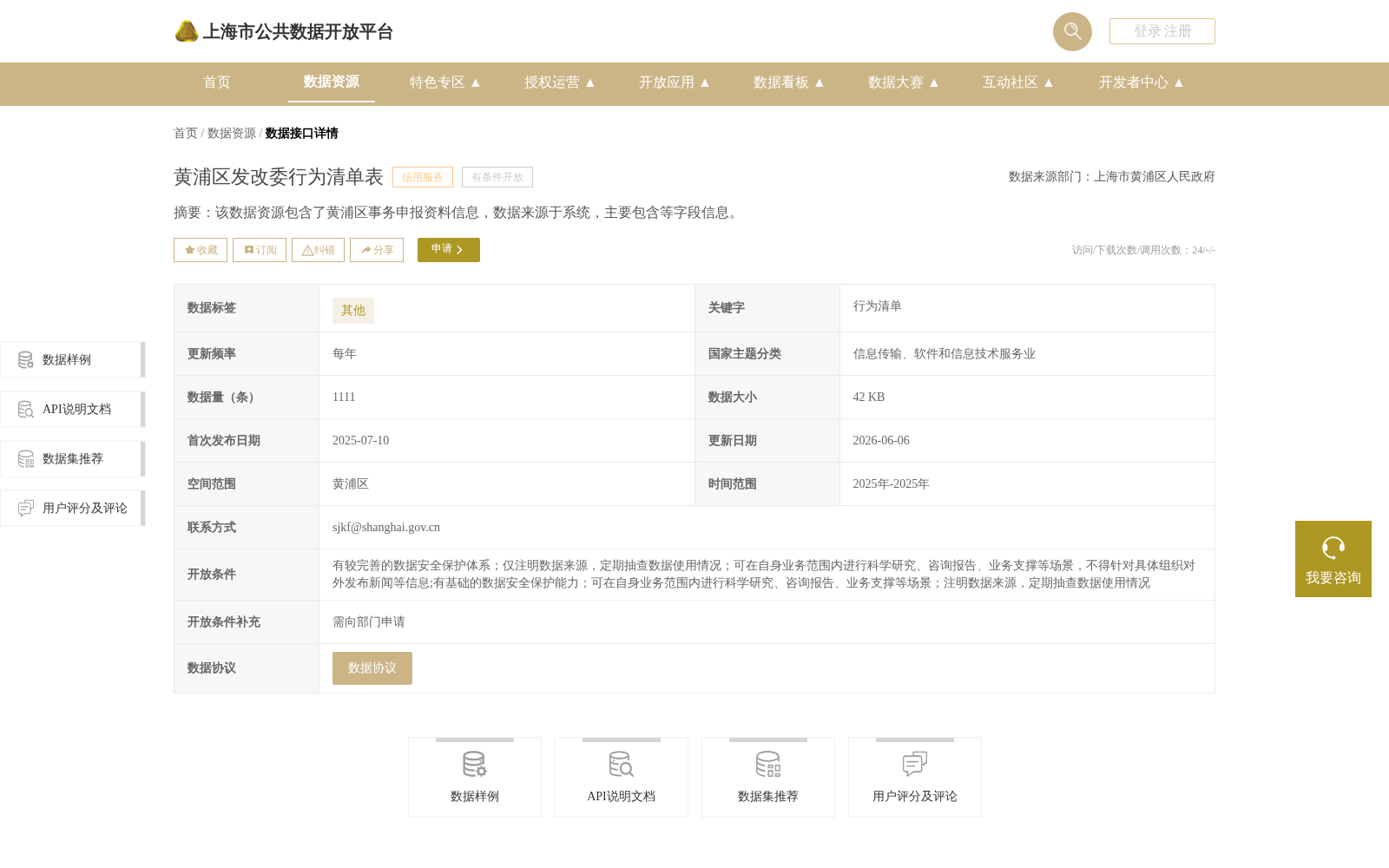Viewport: 1389px width, 868px height.
Task: Click the 我要咨询 label
Action: (1333, 578)
